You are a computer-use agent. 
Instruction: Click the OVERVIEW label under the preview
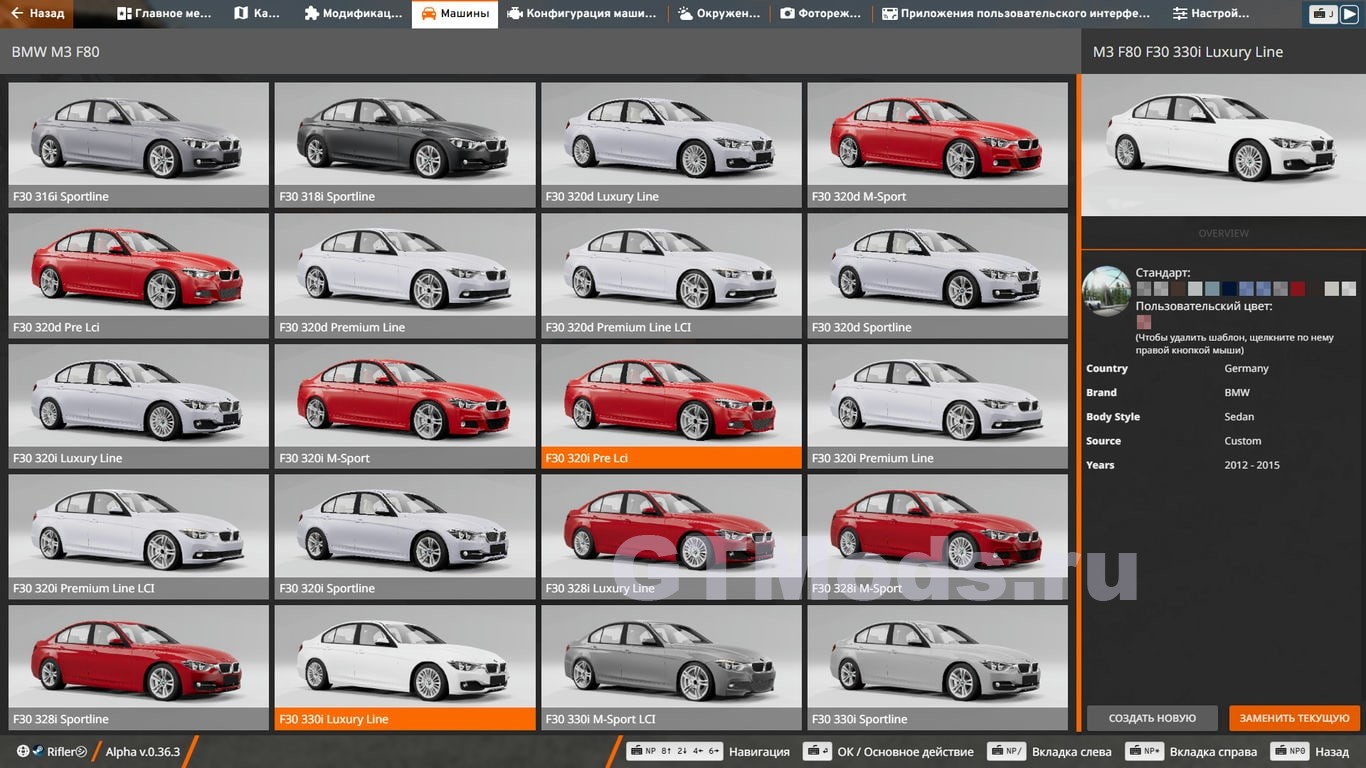(1223, 233)
